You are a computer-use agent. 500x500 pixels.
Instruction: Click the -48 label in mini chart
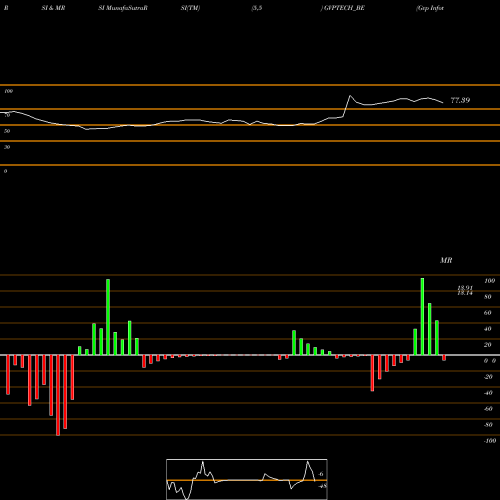pyautogui.click(x=322, y=486)
